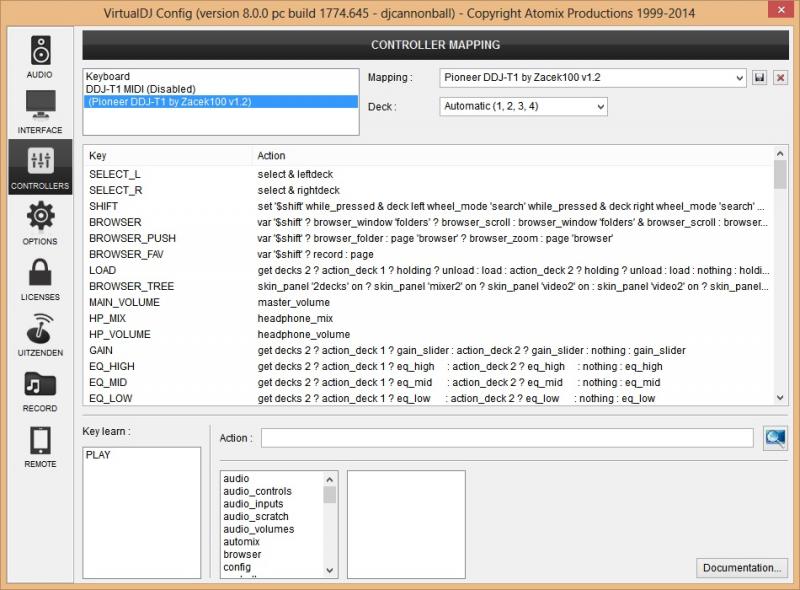Expand the Deck dropdown Automatic (1, 2, 3, 4)

[523, 106]
